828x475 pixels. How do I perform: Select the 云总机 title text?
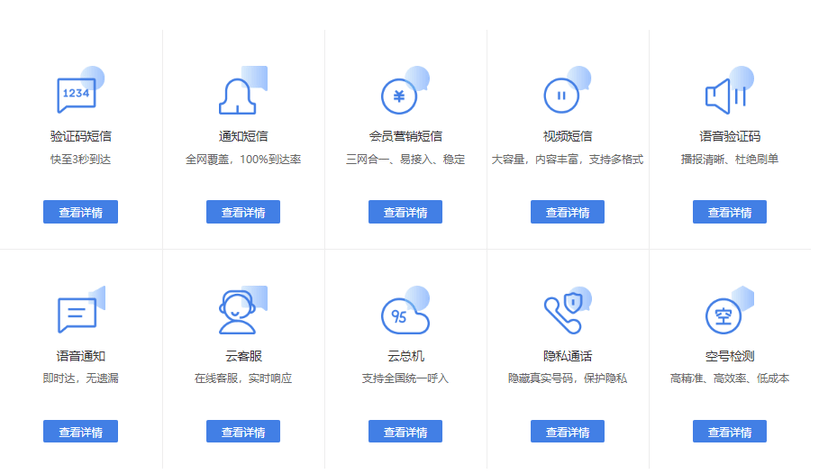405,356
